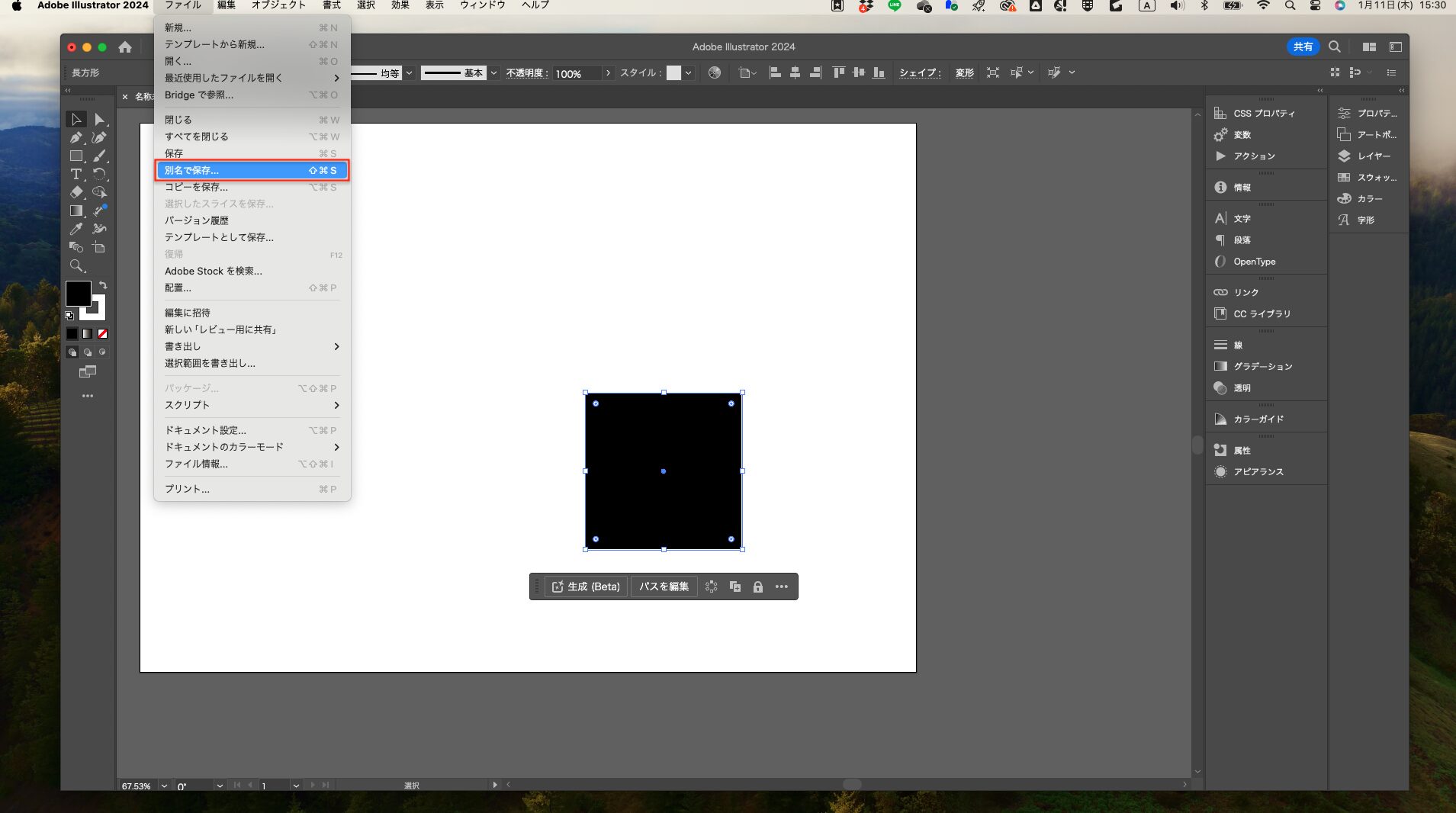The image size is (1456, 813).
Task: Choose ドキュメント設定... menu item
Action: pyautogui.click(x=252, y=430)
